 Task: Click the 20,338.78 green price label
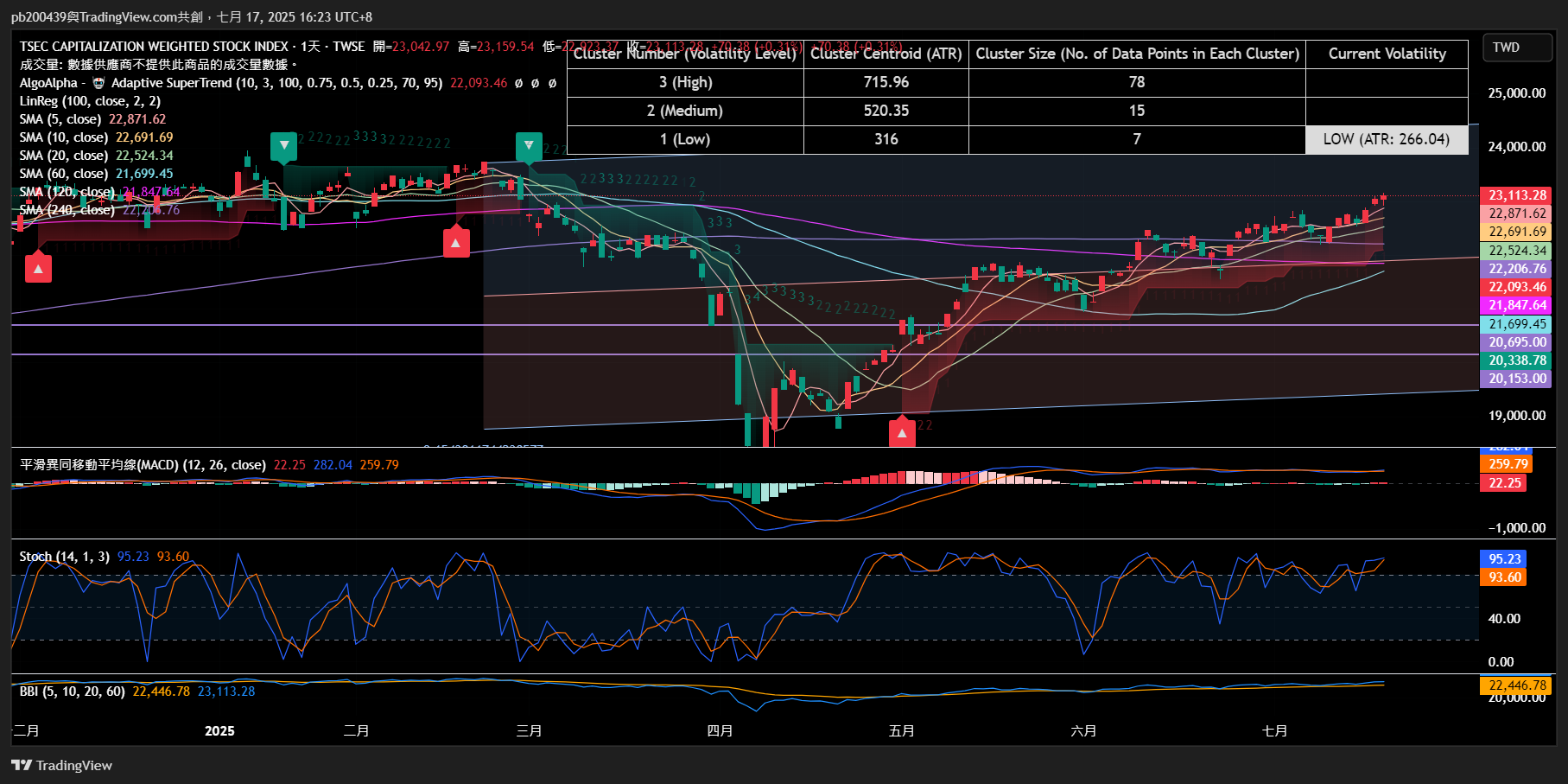point(1517,360)
